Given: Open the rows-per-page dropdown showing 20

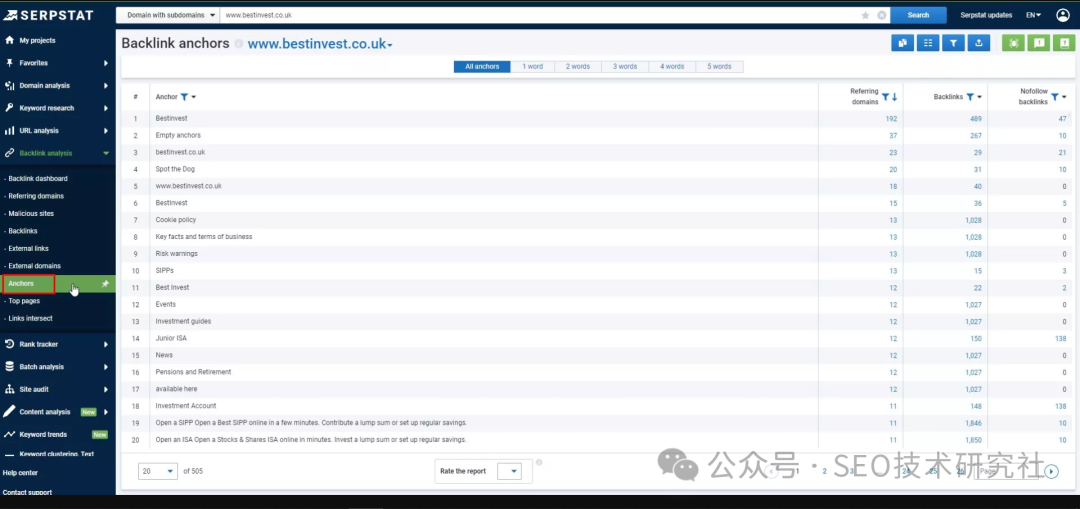Looking at the screenshot, I should click(158, 471).
